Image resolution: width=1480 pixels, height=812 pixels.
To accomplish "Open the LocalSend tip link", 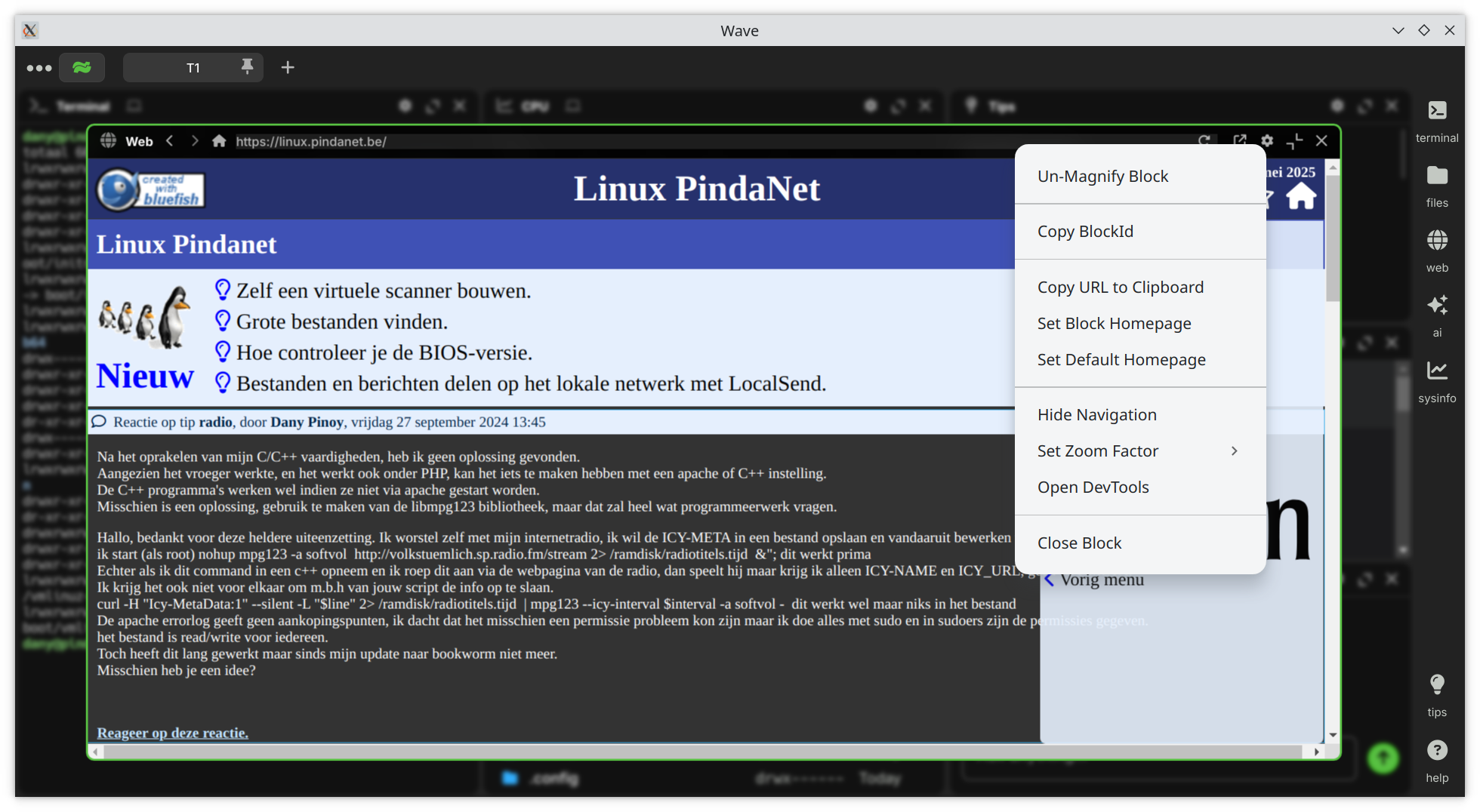I will (x=532, y=383).
